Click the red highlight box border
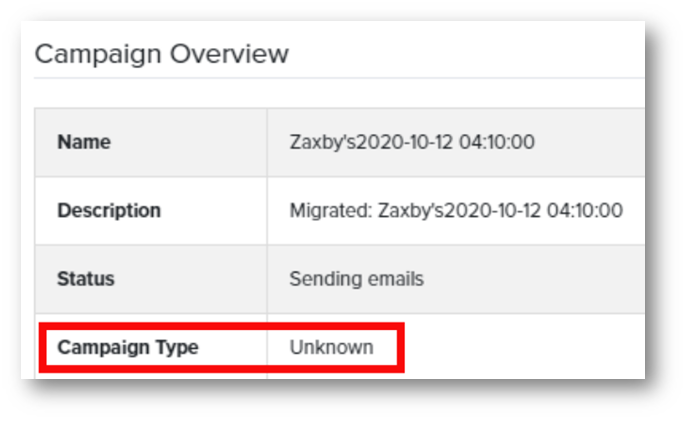 coord(221,326)
